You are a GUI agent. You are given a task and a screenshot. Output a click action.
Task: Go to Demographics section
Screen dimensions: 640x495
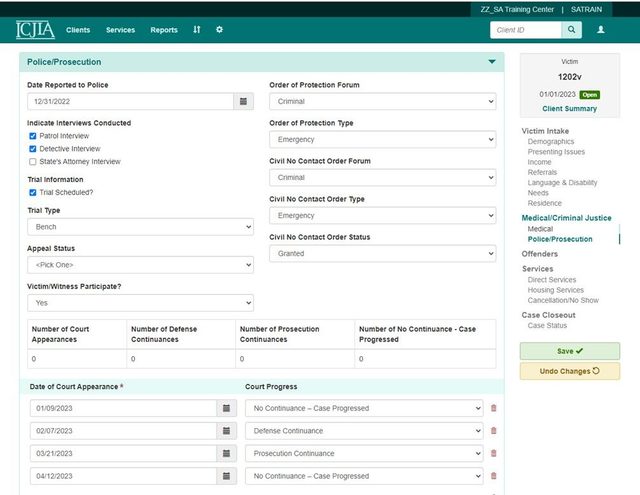tap(551, 141)
